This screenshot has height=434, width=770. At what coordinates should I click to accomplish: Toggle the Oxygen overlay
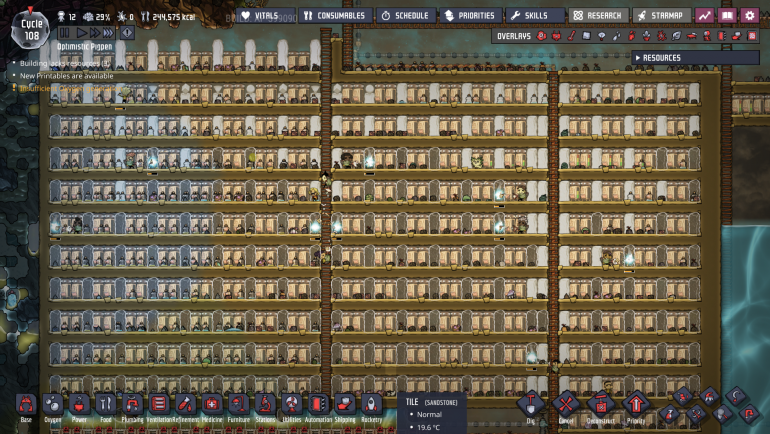(x=542, y=36)
